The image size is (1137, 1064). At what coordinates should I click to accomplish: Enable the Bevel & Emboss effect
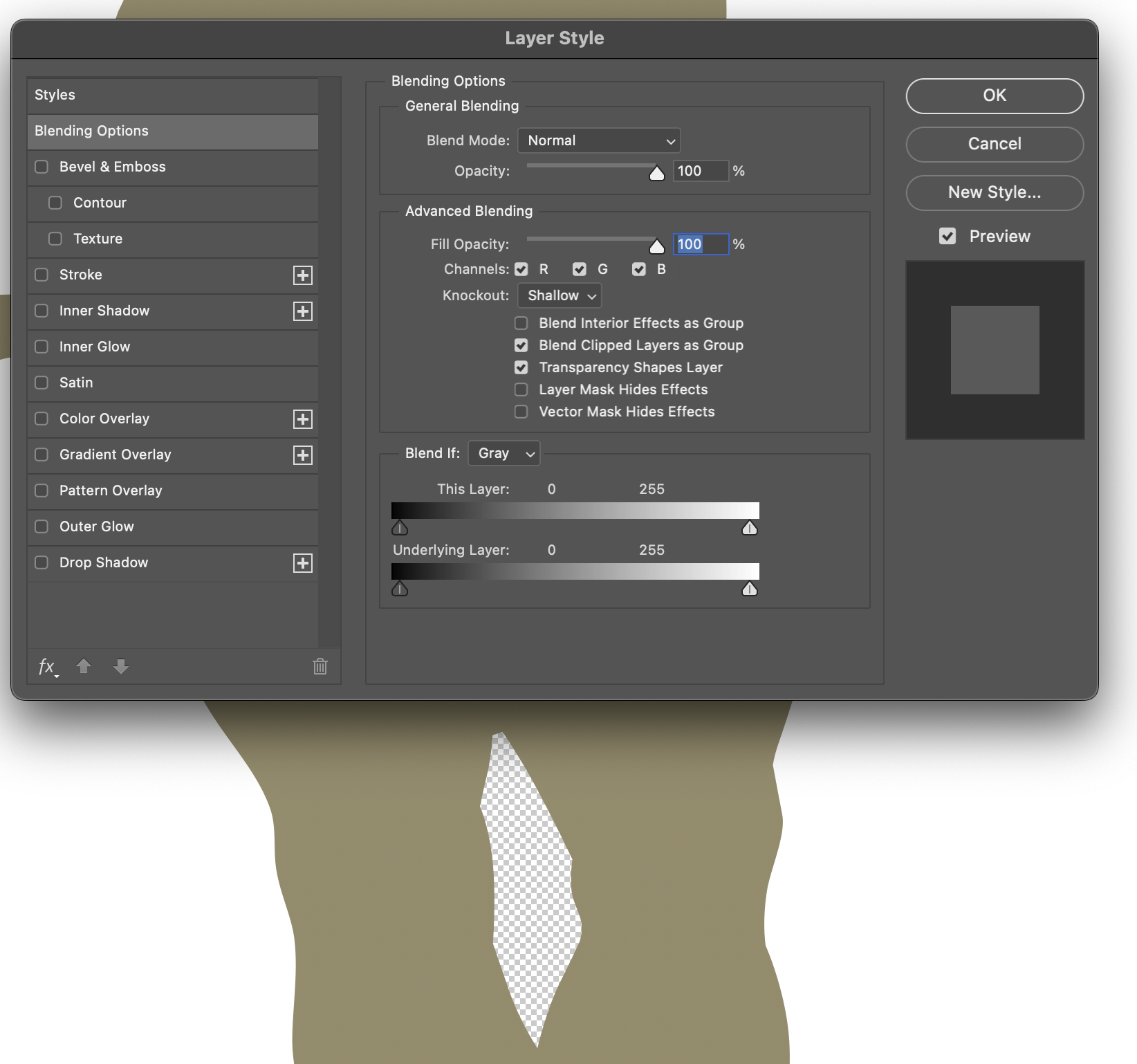point(41,167)
